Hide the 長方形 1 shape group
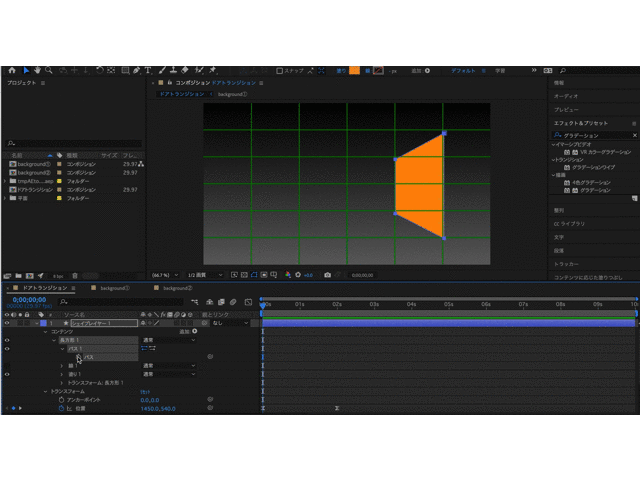Screen dimensions: 640x480 [7, 340]
